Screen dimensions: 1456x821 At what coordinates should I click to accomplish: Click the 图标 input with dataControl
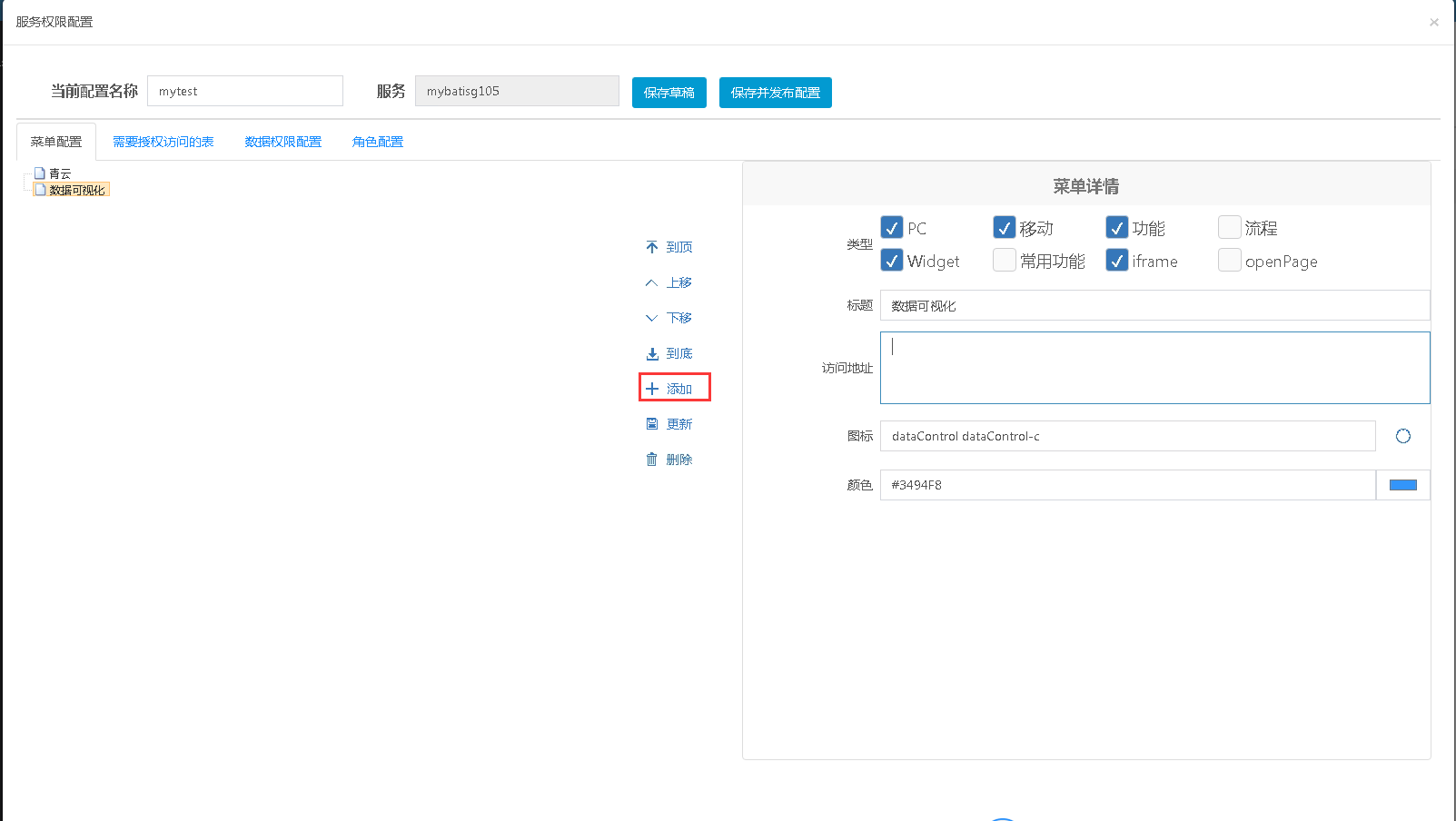[1128, 436]
